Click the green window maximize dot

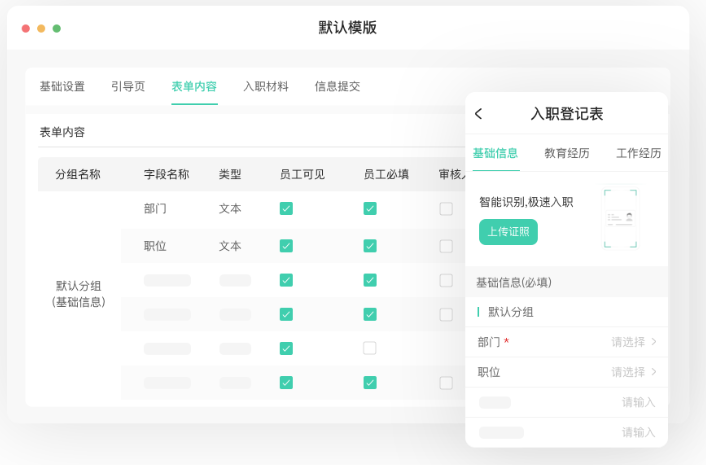coord(57,28)
